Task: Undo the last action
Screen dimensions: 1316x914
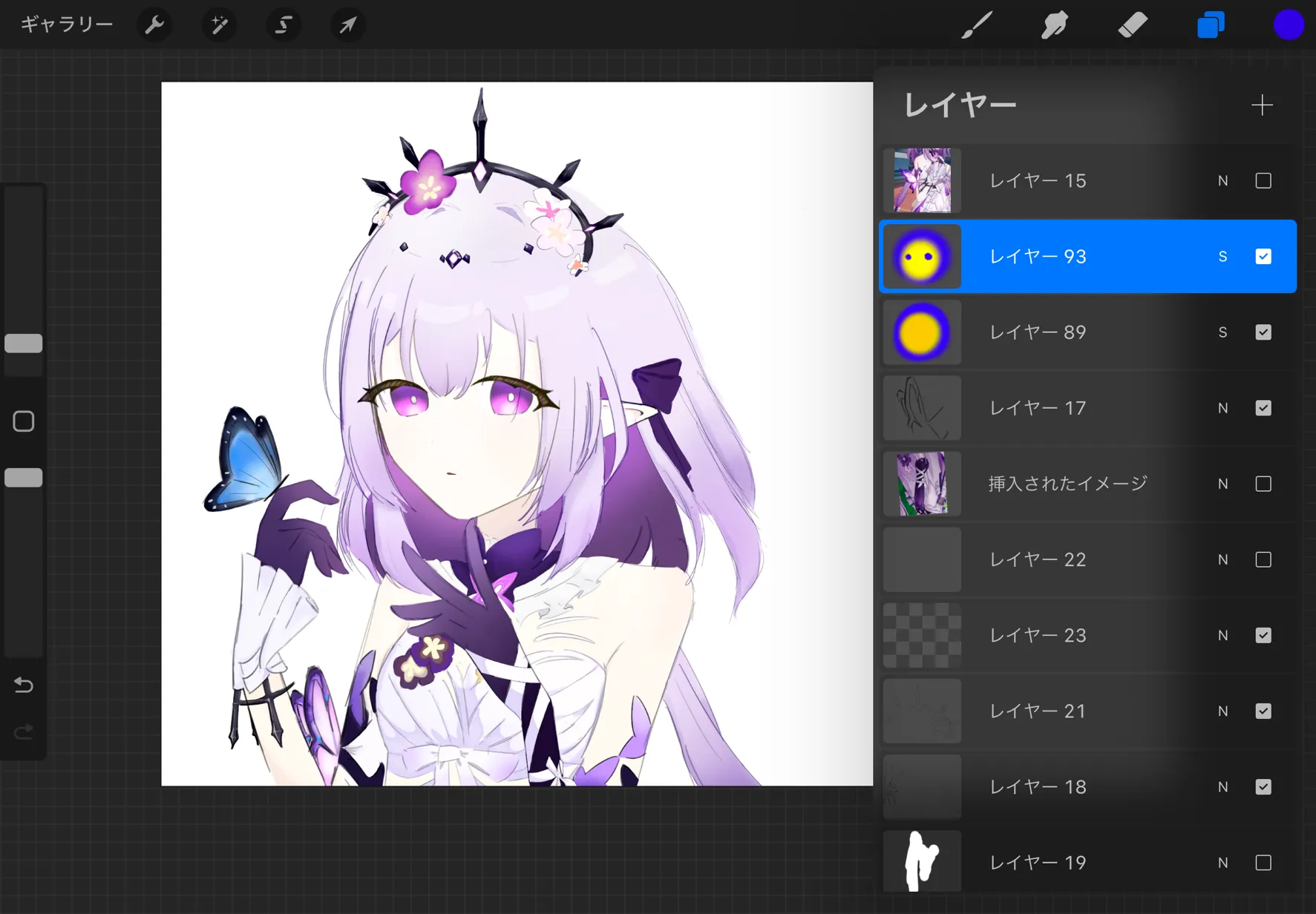Action: [x=24, y=684]
